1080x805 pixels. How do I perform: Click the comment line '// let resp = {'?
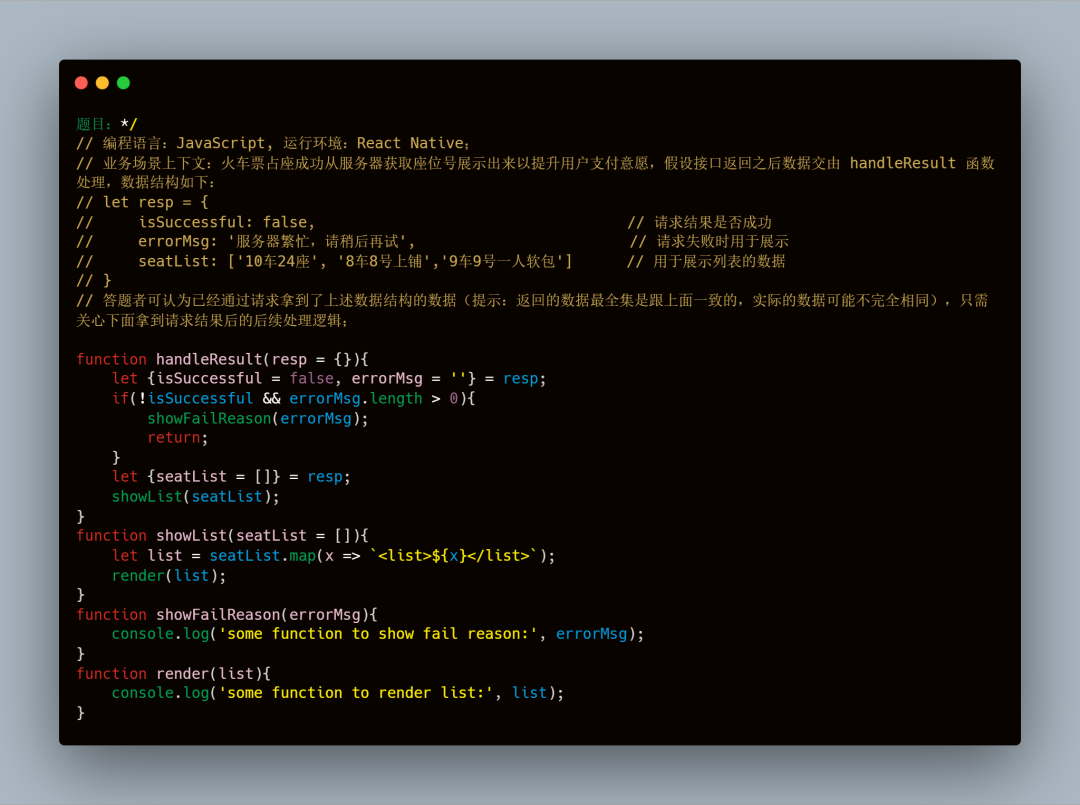pyautogui.click(x=143, y=202)
